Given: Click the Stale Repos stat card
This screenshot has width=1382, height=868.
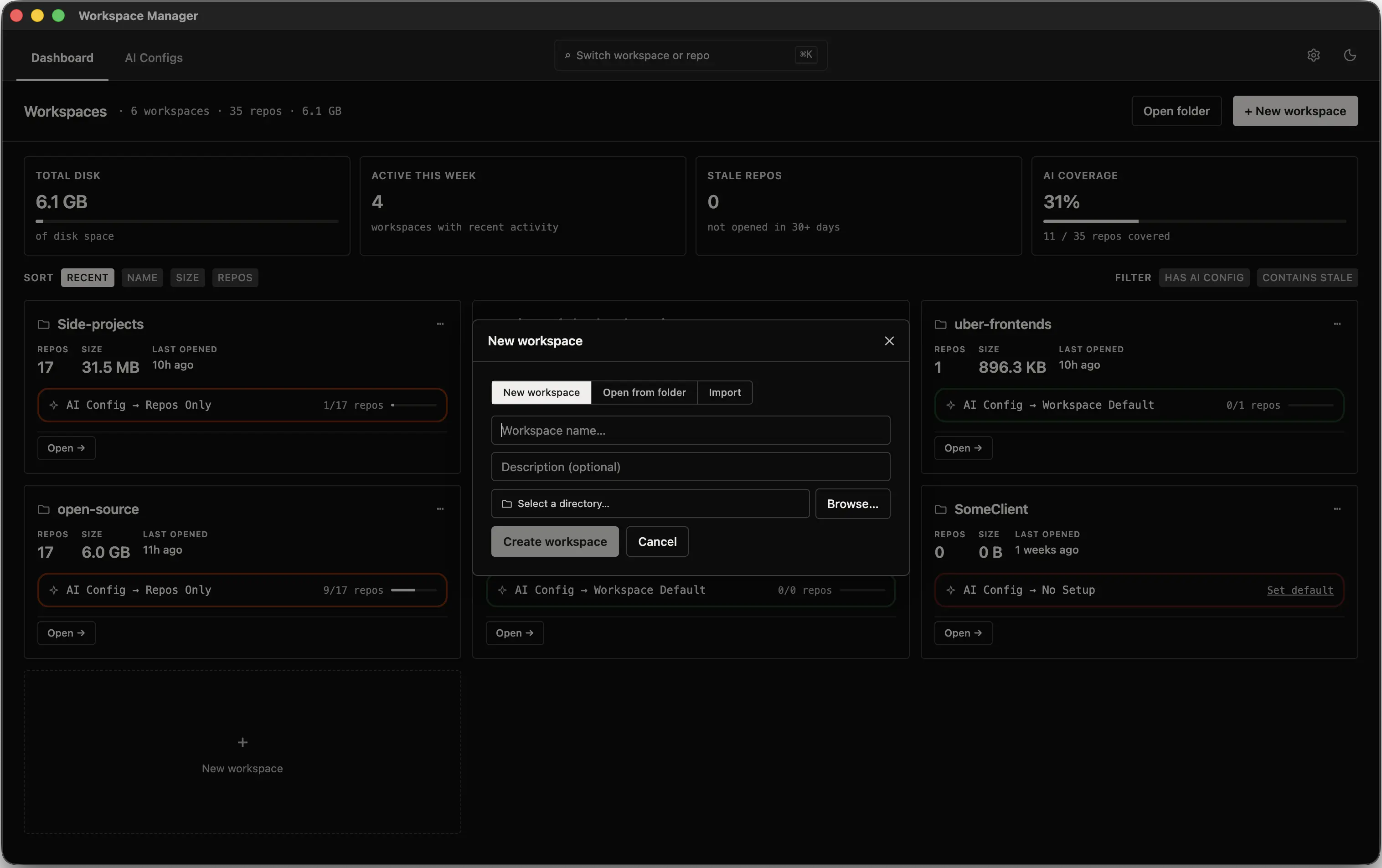Looking at the screenshot, I should click(859, 206).
